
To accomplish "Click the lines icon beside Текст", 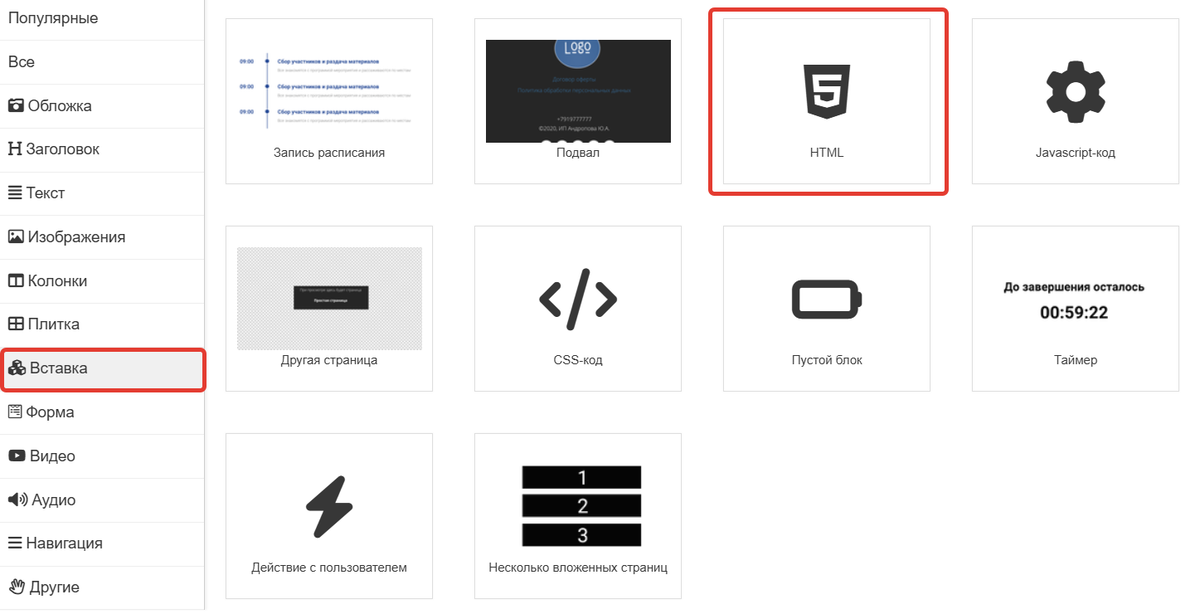I will tap(15, 193).
